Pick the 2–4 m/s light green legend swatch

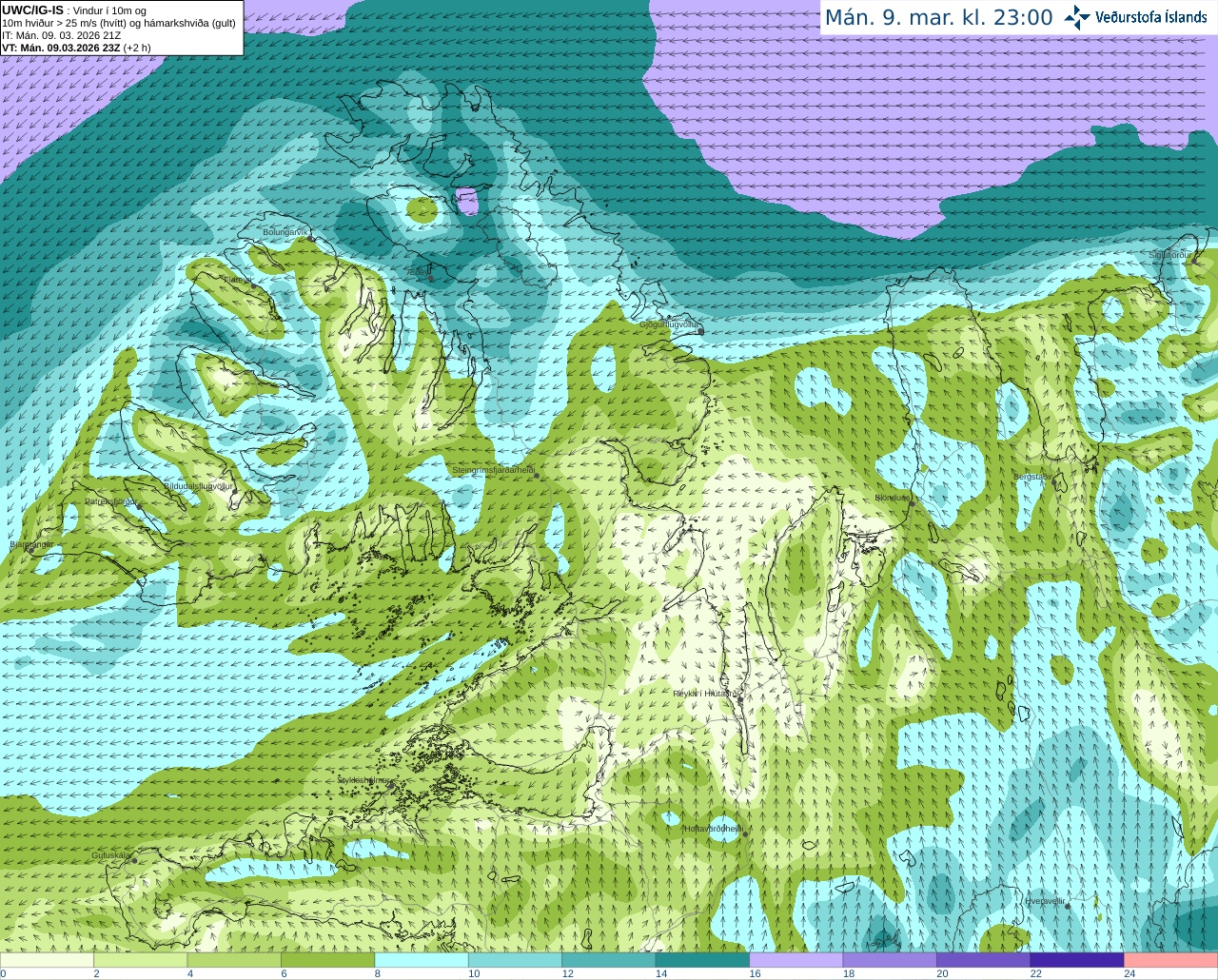142,959
